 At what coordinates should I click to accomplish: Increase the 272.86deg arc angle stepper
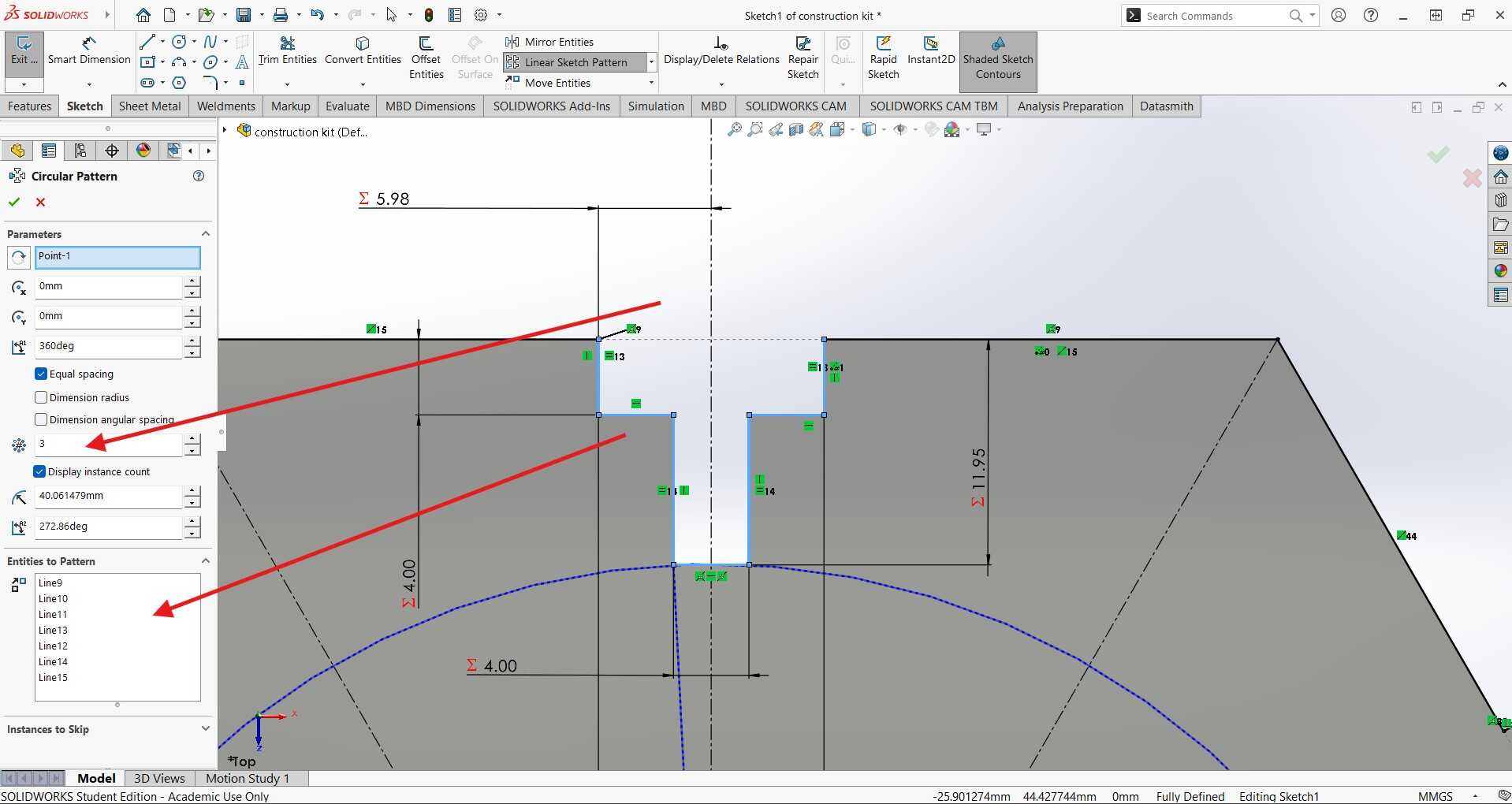coord(192,521)
